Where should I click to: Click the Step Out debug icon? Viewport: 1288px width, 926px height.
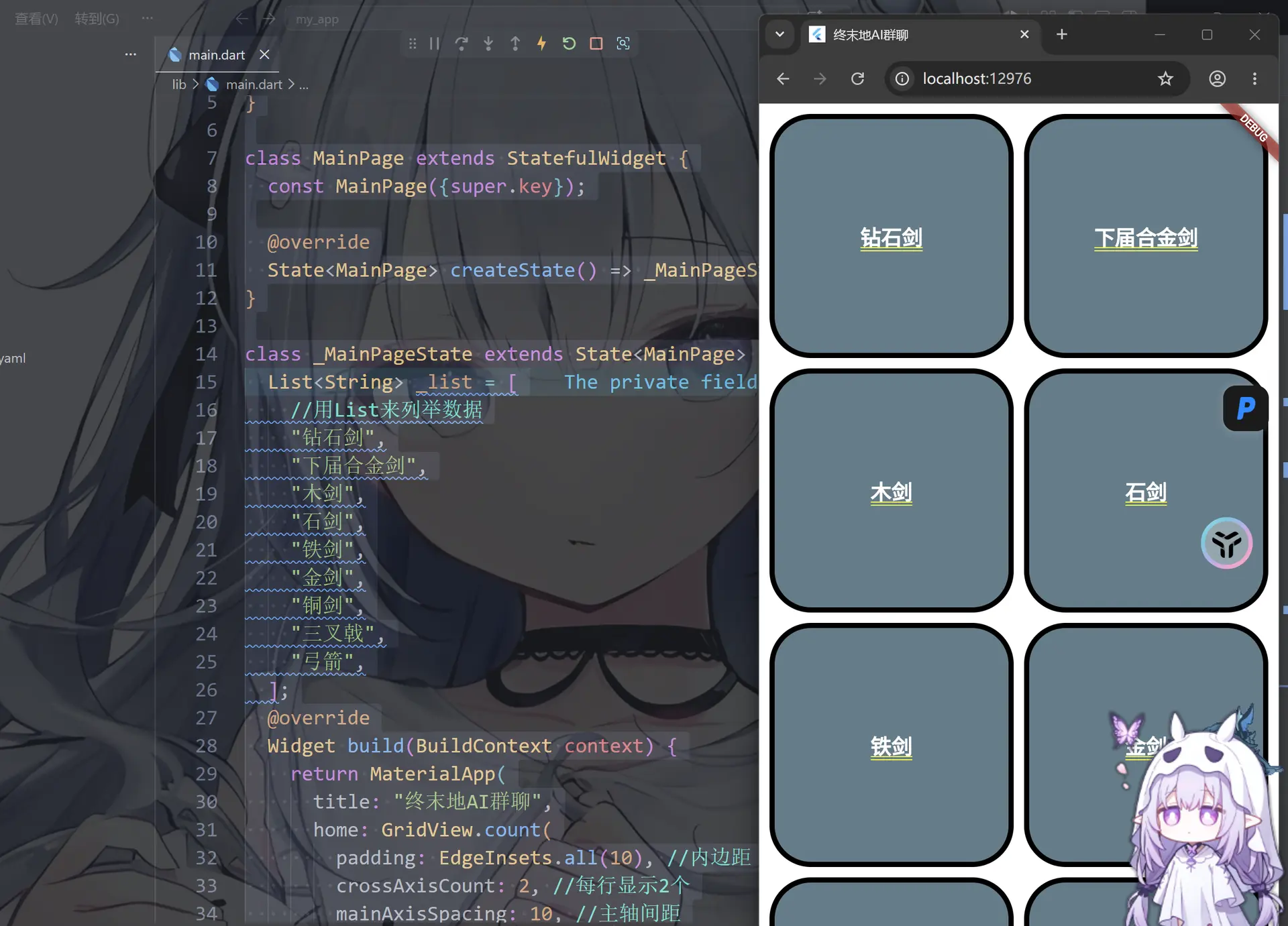point(515,44)
